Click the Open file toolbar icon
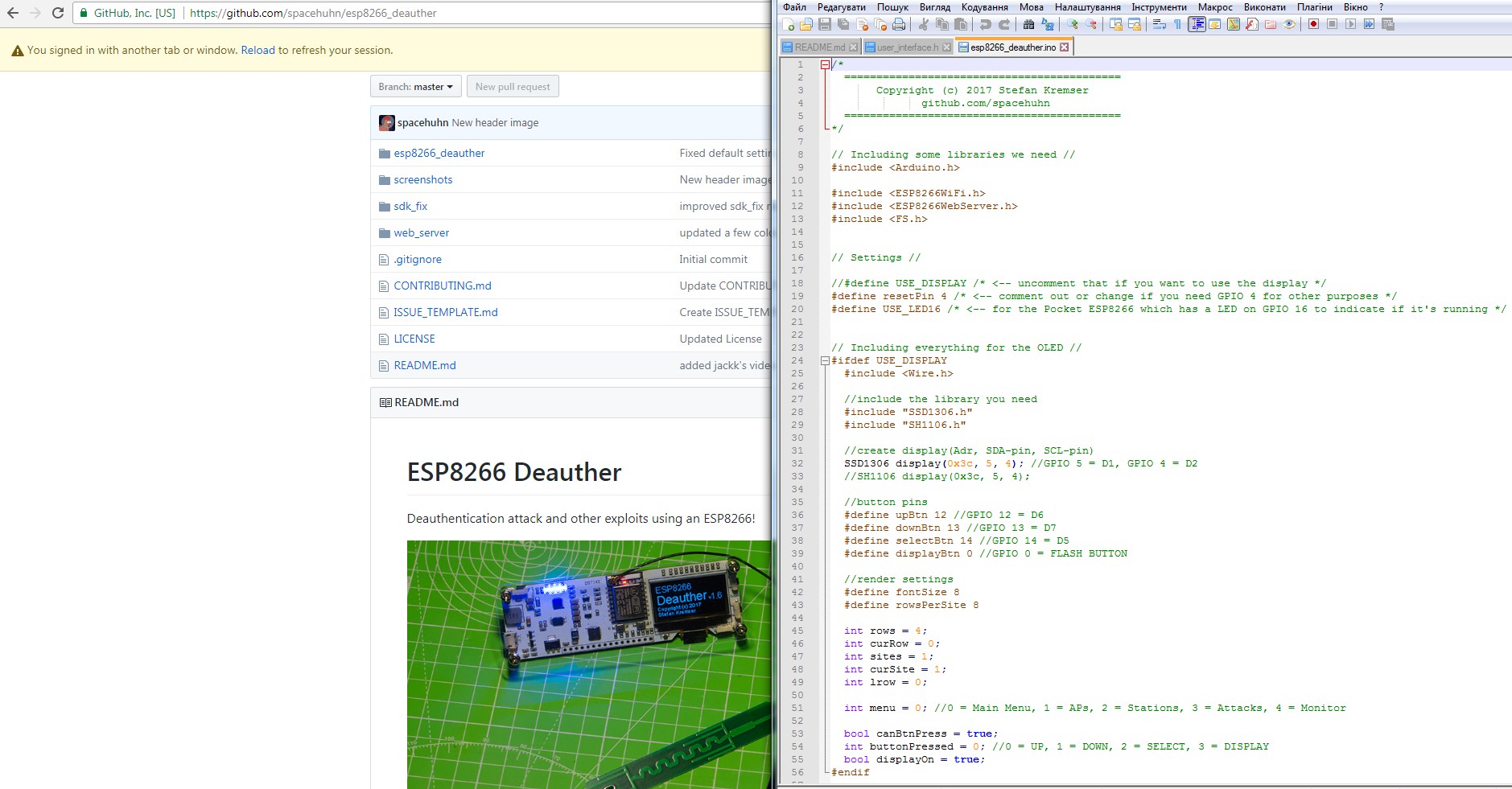The image size is (1512, 789). click(806, 24)
